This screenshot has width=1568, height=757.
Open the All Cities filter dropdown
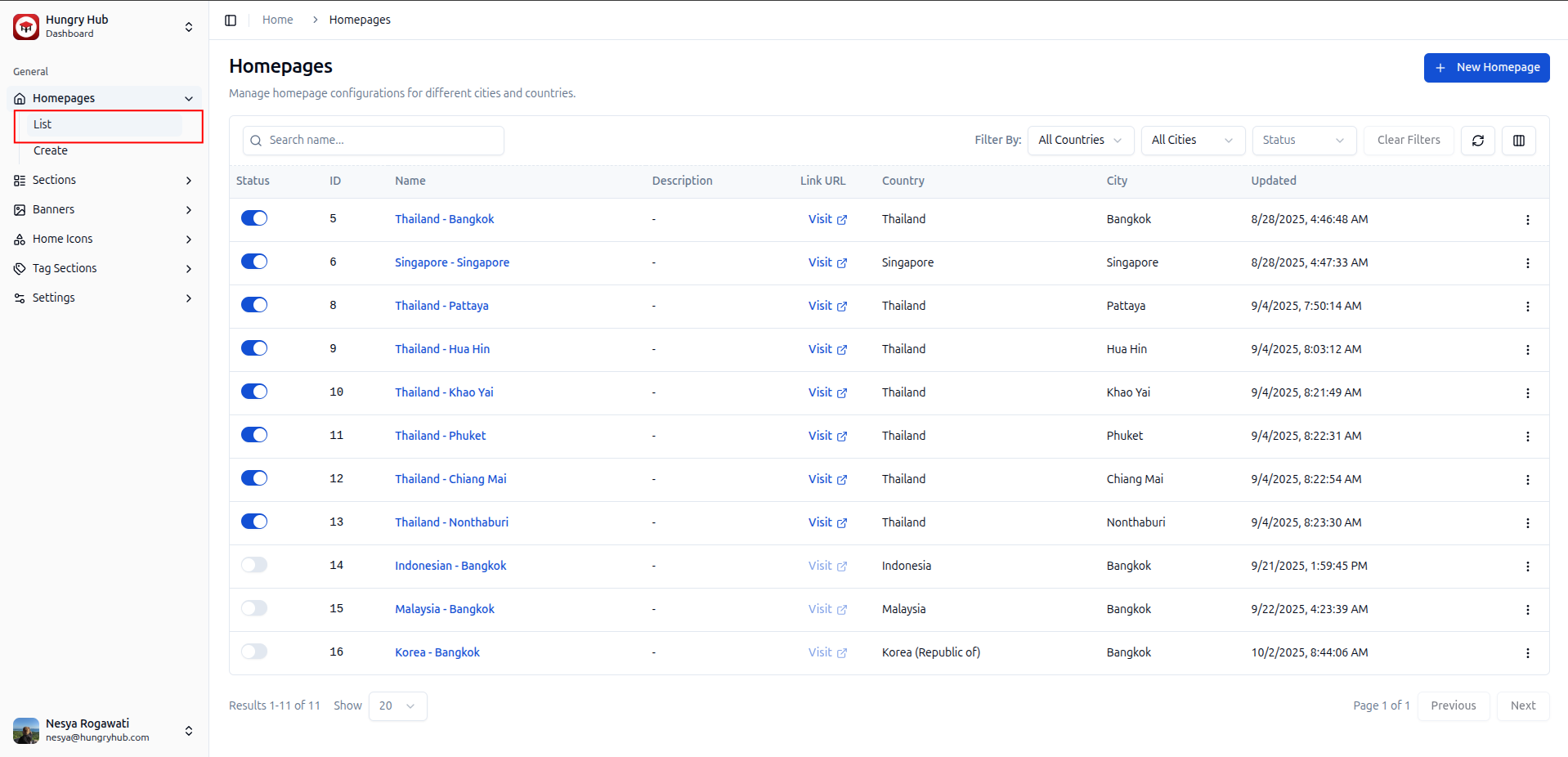1192,141
